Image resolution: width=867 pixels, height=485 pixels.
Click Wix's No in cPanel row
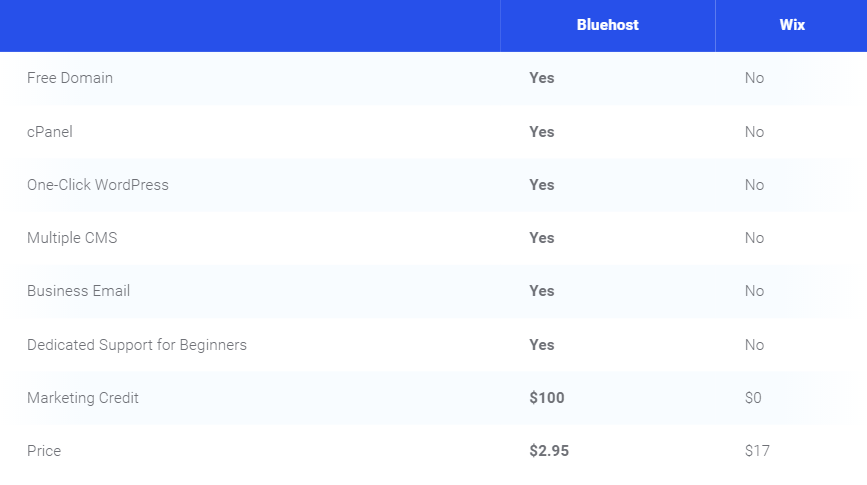click(x=754, y=132)
